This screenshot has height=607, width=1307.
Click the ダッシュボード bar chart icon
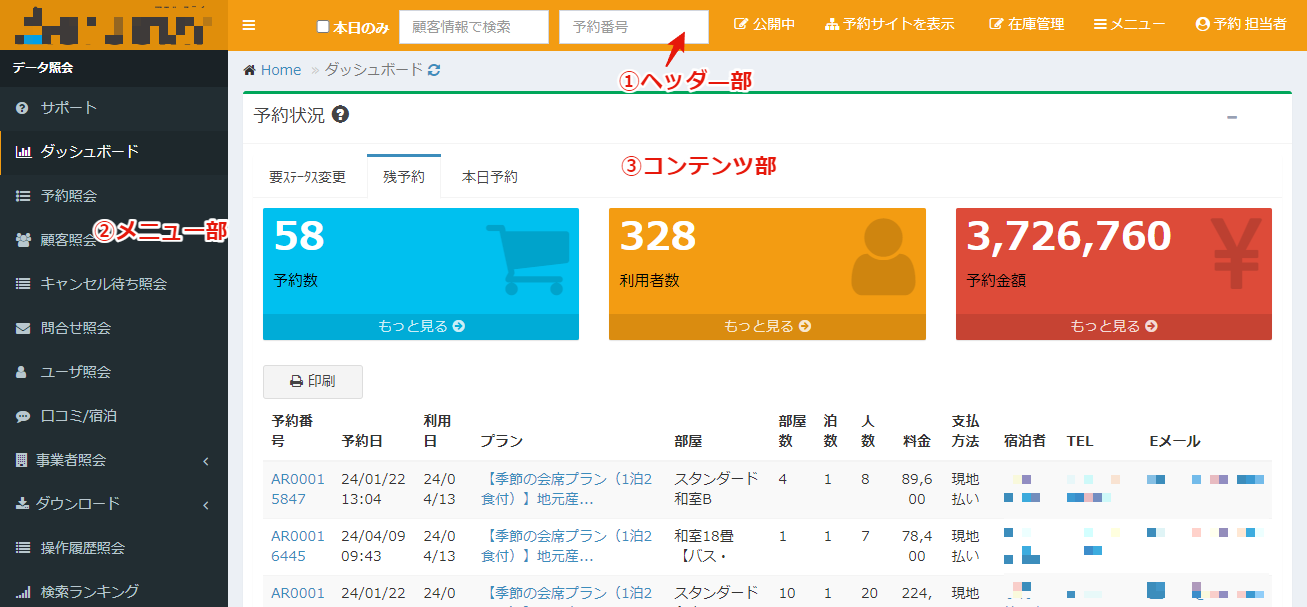22,152
